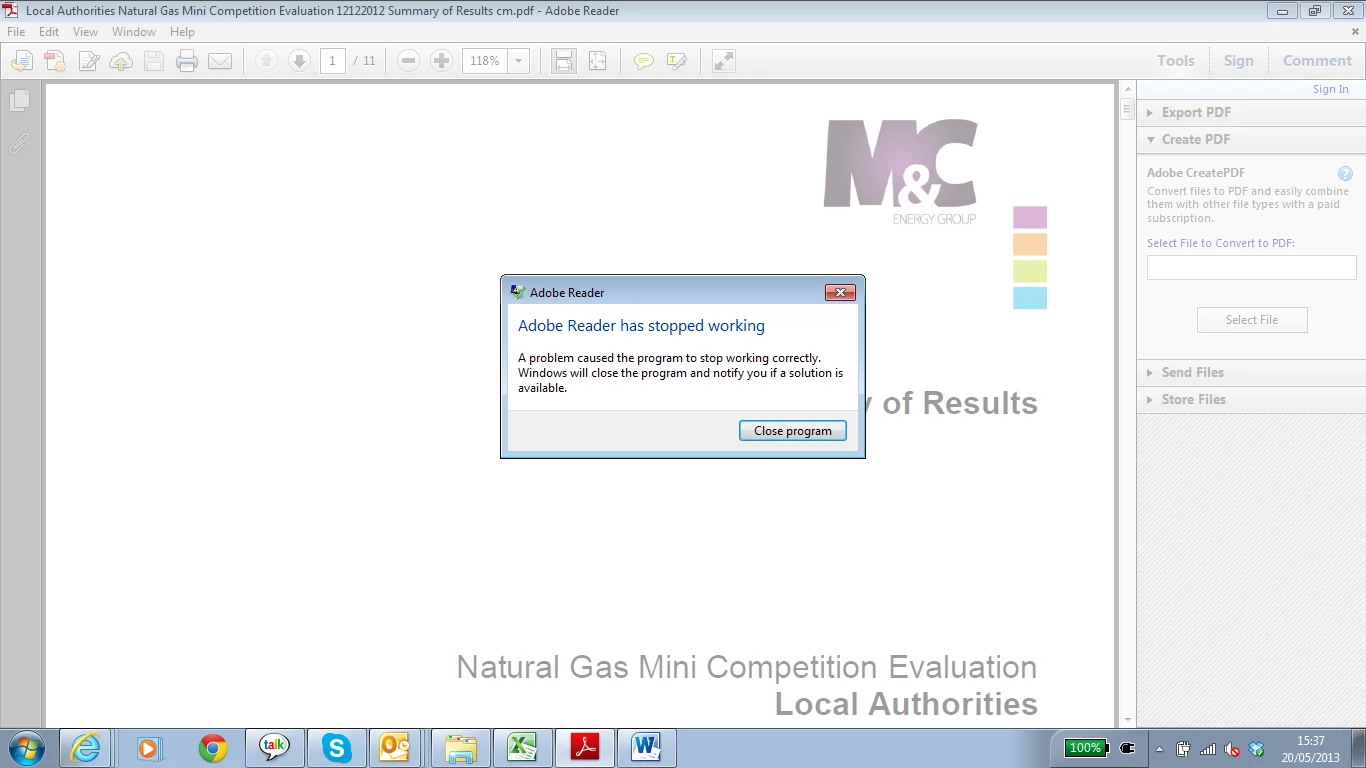Click the document vertical scrollbar down arrow

(1127, 719)
